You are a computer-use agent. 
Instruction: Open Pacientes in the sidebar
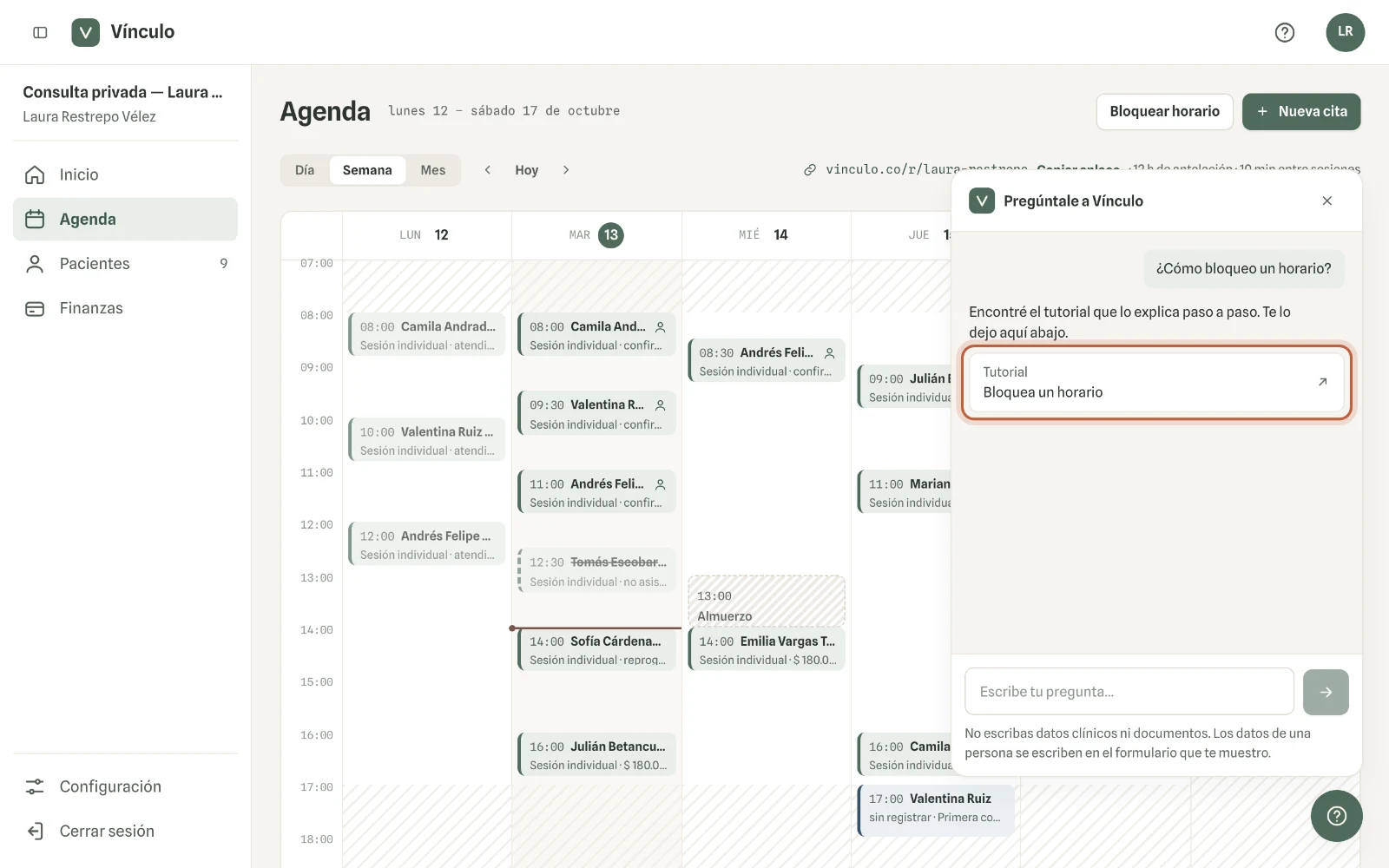[125, 264]
